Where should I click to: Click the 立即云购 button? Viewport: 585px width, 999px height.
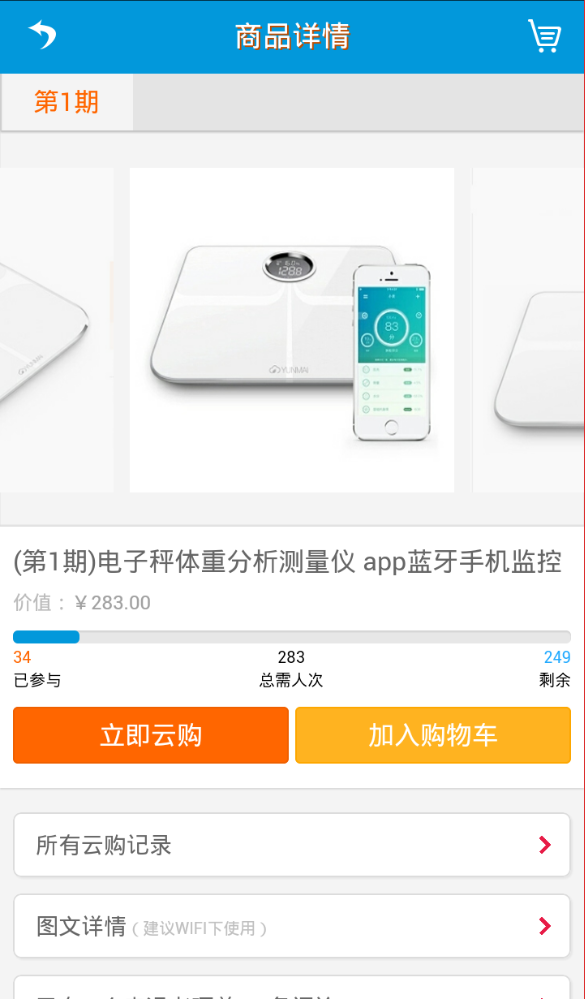click(151, 735)
